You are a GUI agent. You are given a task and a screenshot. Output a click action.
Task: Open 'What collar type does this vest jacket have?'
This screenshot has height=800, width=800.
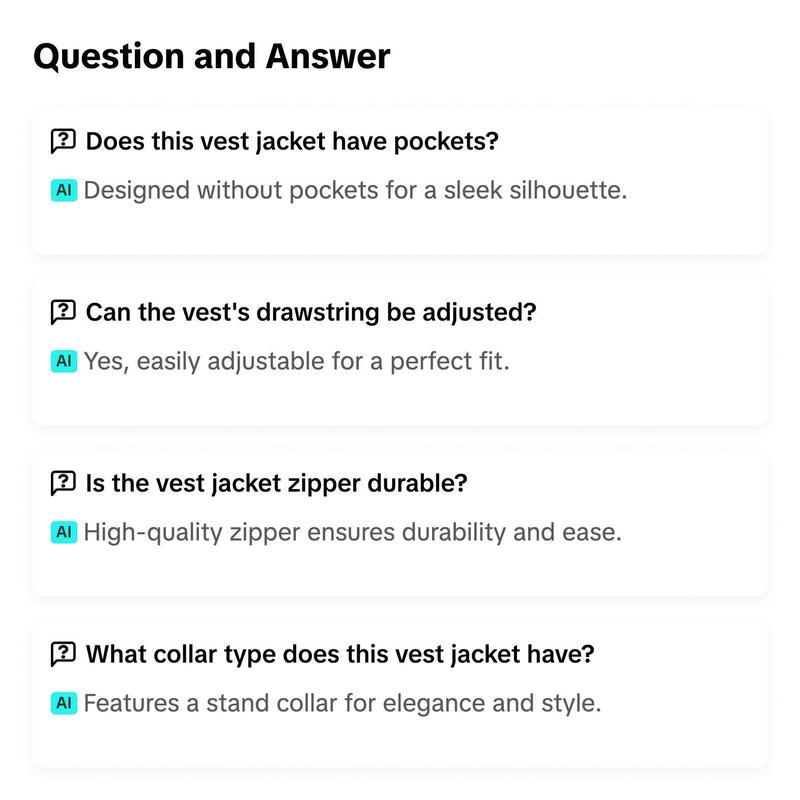click(x=340, y=654)
